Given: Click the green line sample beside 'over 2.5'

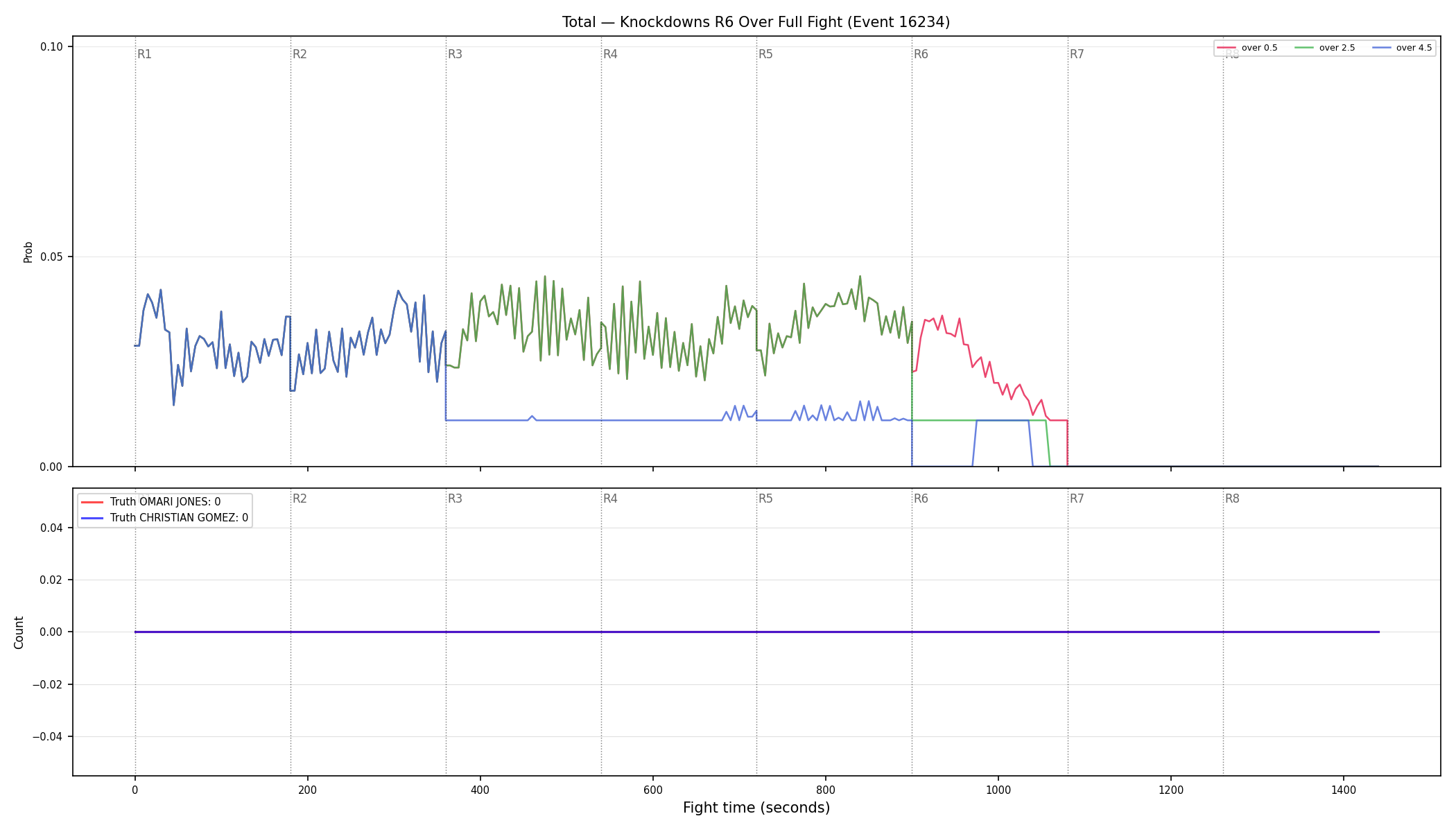Looking at the screenshot, I should (1304, 48).
